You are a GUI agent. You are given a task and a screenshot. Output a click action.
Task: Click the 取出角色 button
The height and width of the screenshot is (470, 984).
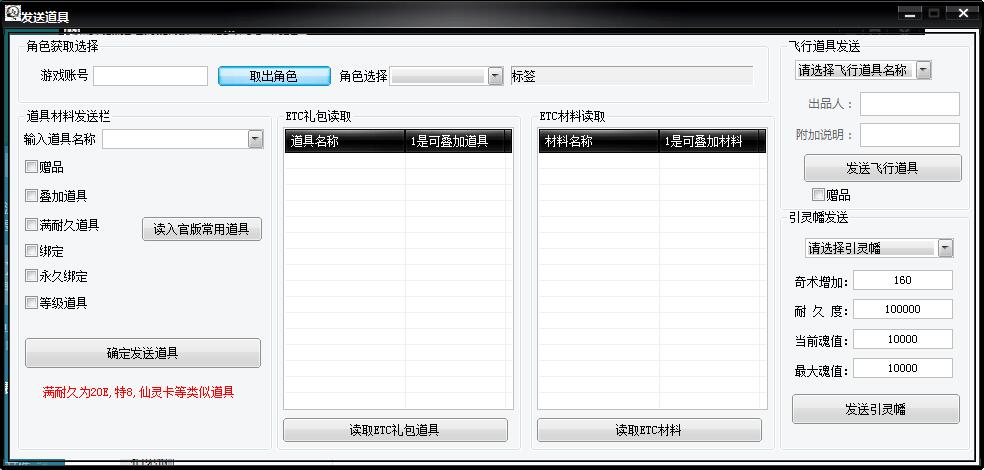pyautogui.click(x=273, y=76)
